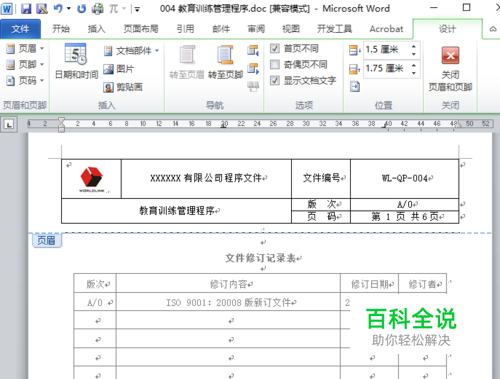The height and width of the screenshot is (379, 500).
Task: Open the 审阅 Review tab
Action: [256, 29]
